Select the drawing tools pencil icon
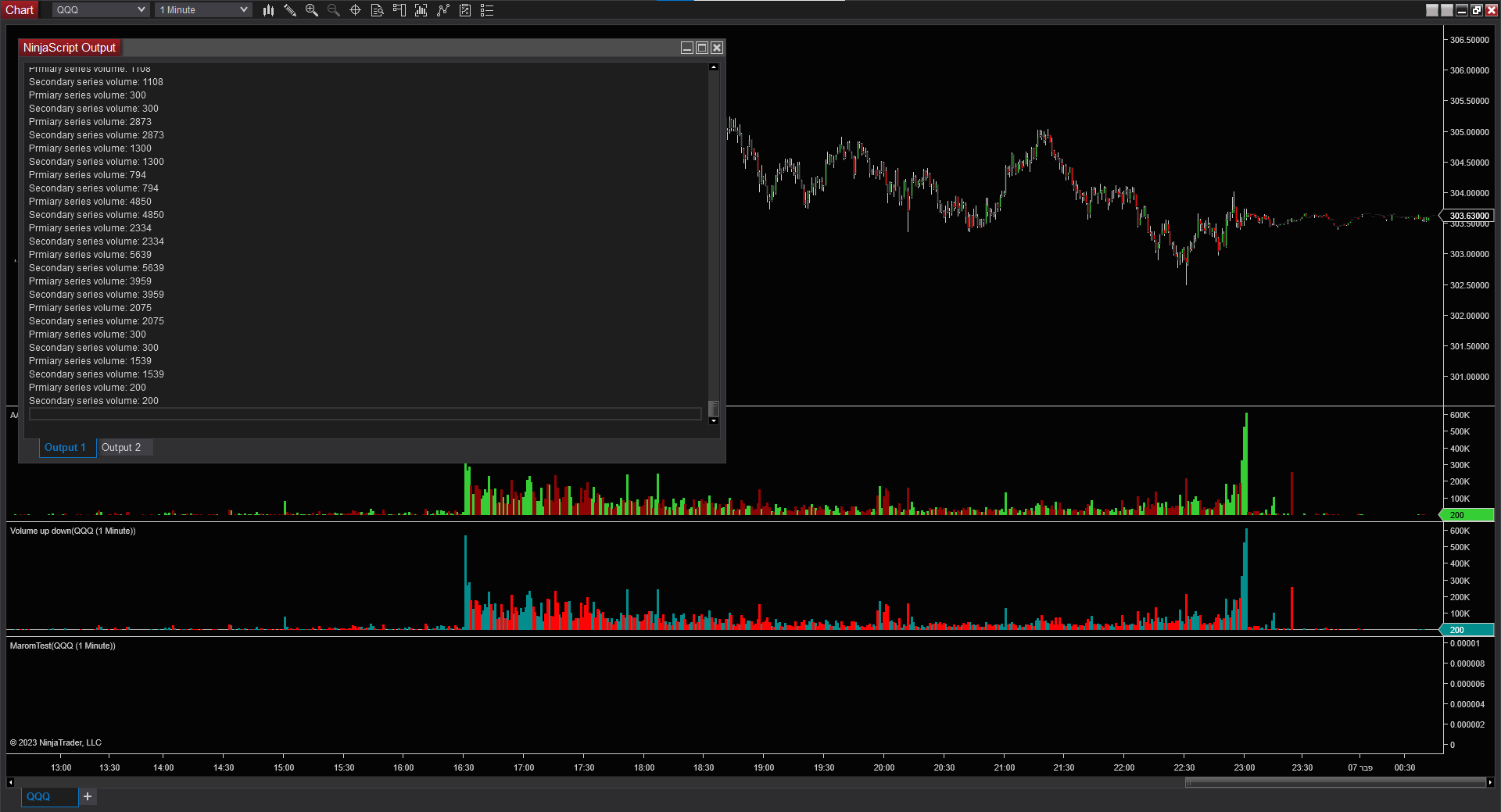1501x812 pixels. (x=290, y=10)
